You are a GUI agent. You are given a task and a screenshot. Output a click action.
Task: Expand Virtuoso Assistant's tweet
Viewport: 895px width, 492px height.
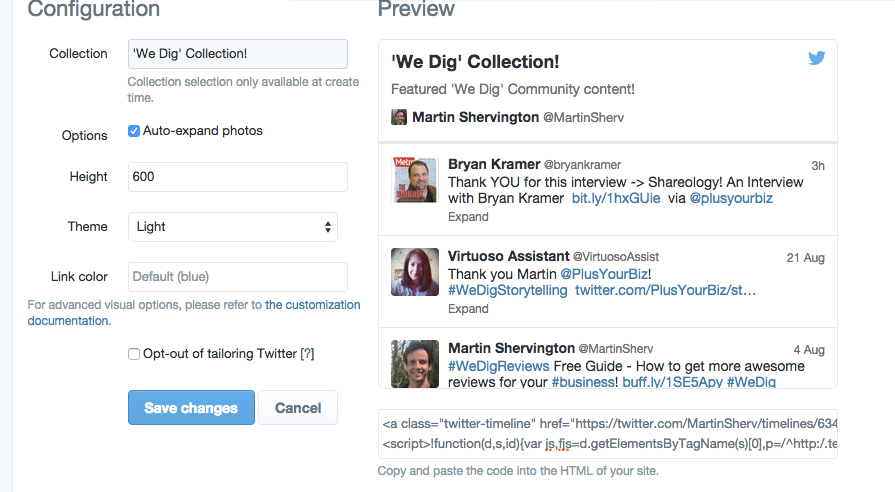click(468, 309)
